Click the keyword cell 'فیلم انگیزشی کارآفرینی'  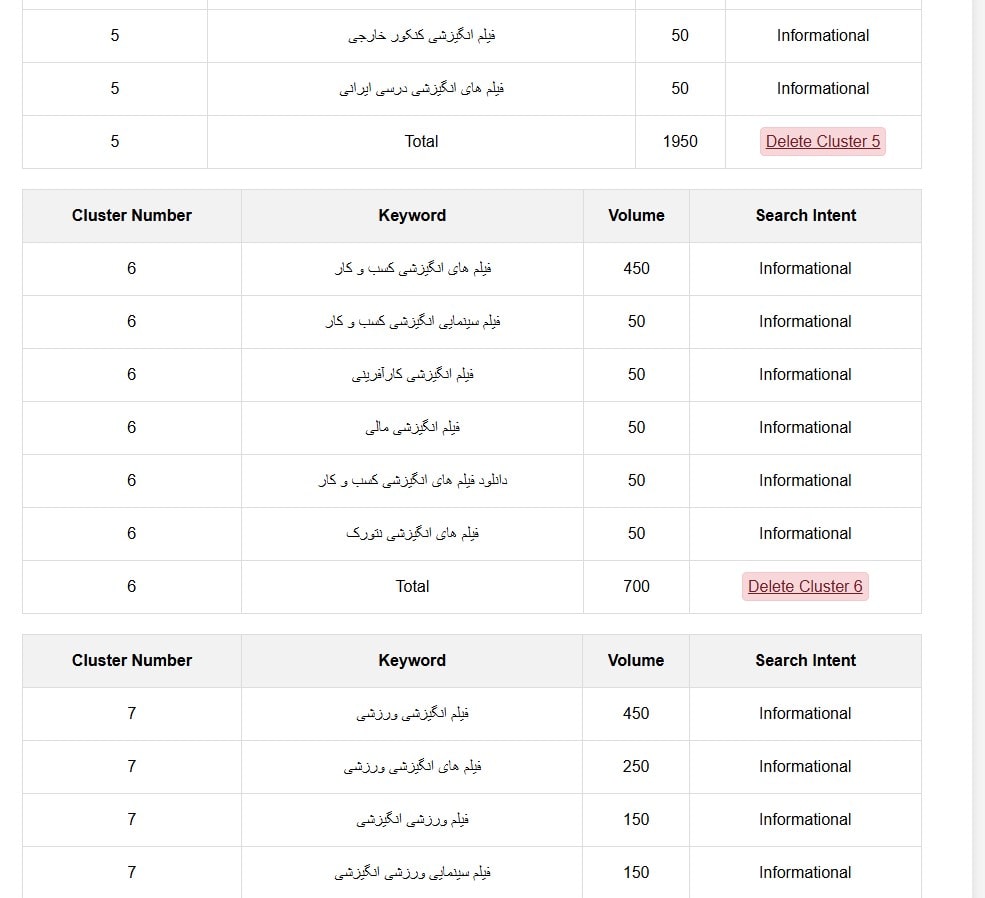point(412,374)
